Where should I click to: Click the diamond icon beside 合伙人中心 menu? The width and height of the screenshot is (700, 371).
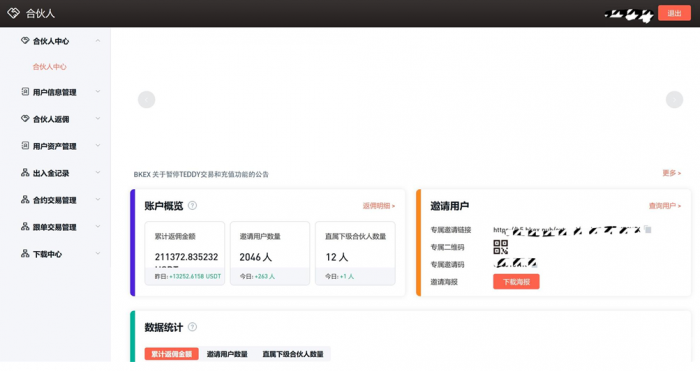pyautogui.click(x=25, y=41)
